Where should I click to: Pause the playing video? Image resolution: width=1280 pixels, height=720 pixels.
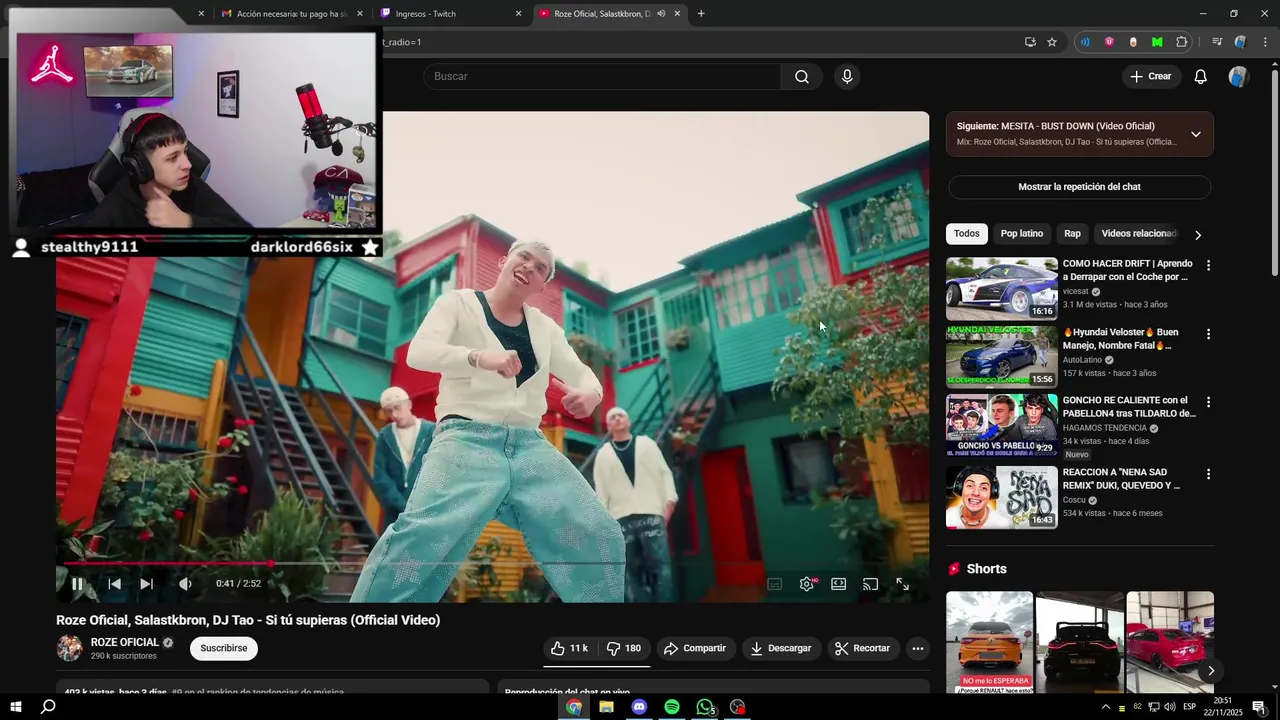[x=77, y=584]
